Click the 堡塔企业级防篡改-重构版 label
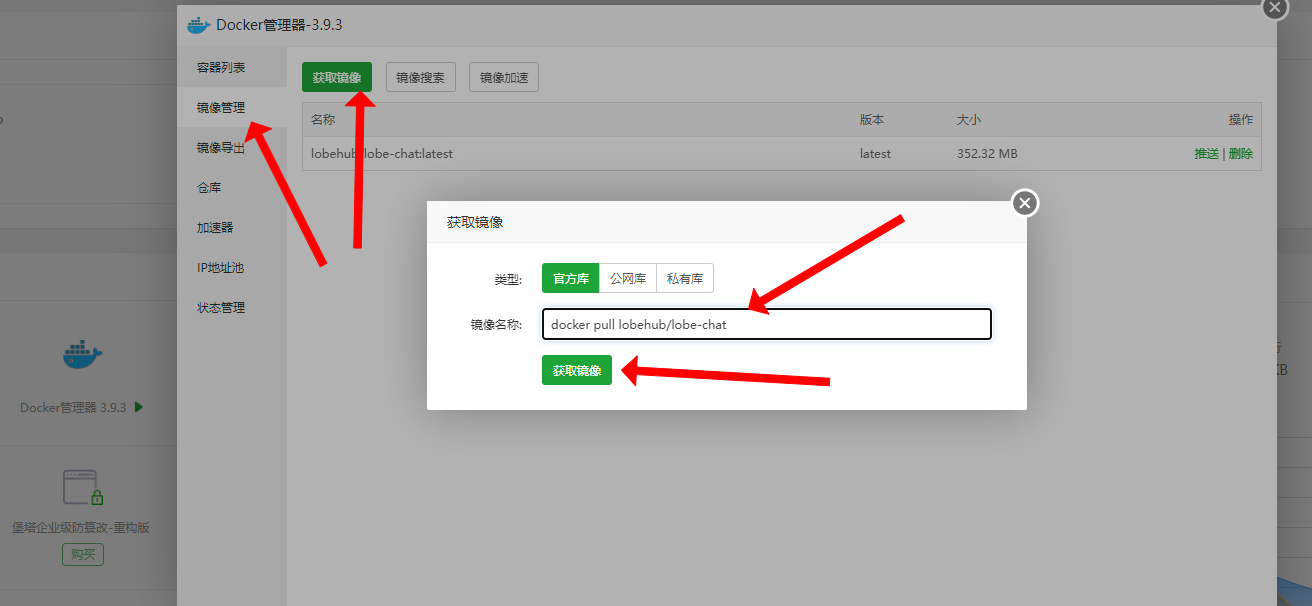 coord(81,528)
